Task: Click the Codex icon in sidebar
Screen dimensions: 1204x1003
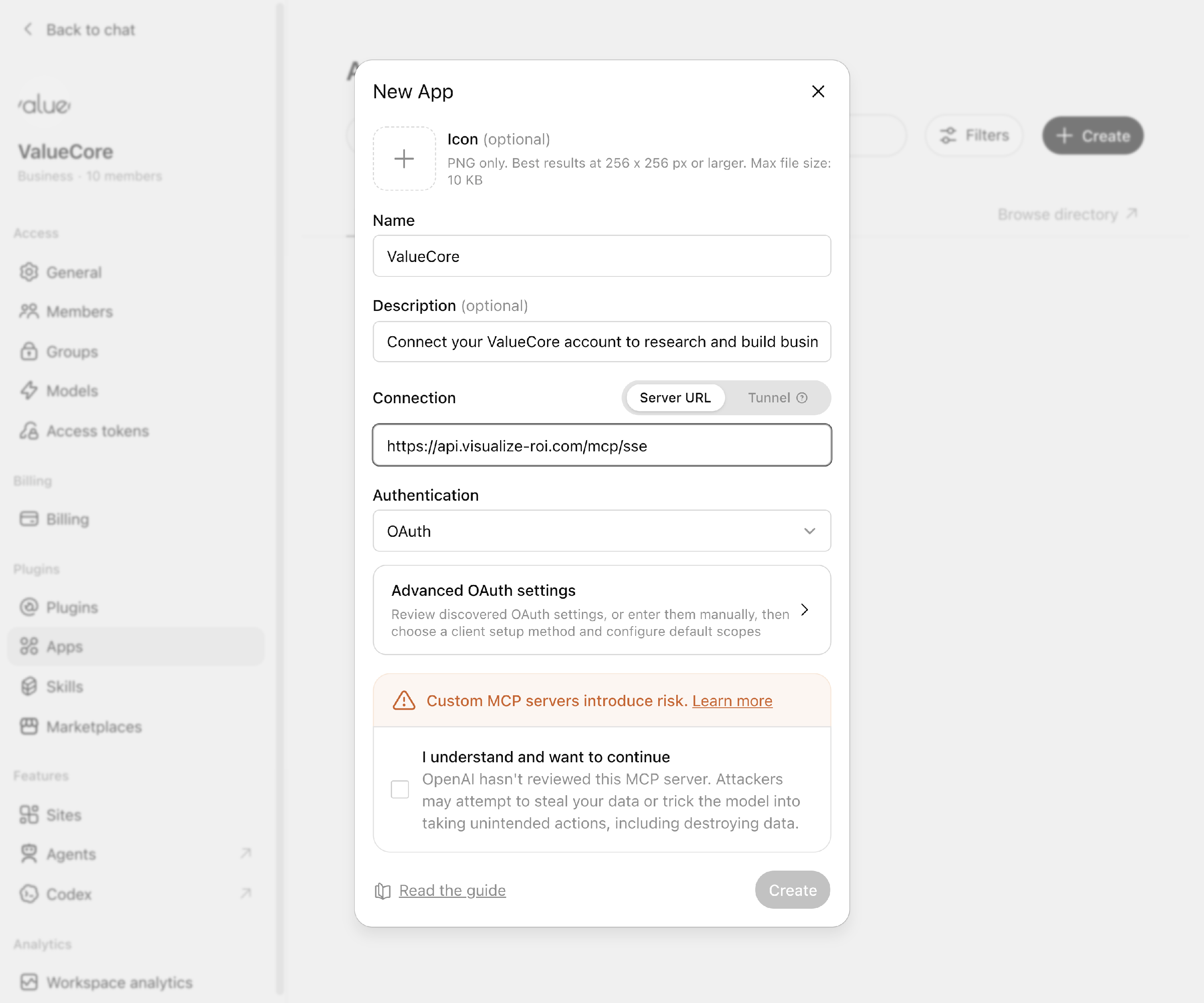Action: [x=28, y=894]
